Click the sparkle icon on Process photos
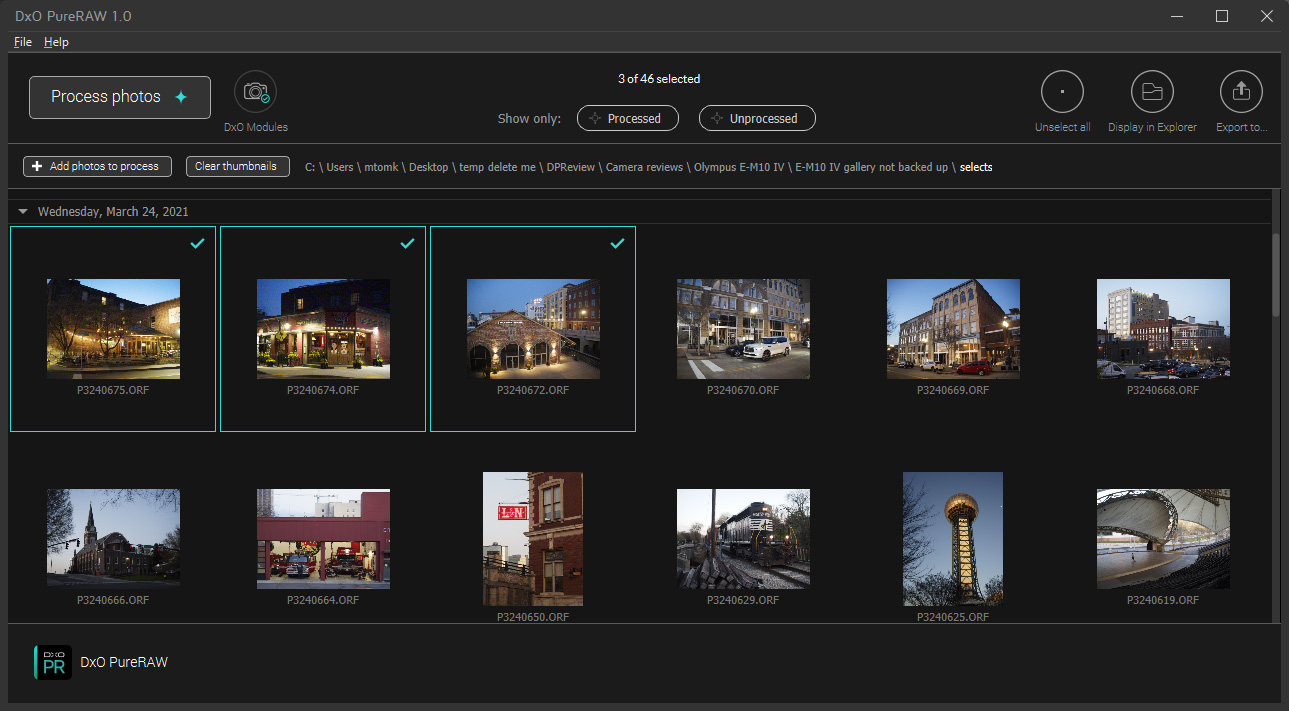Viewport: 1289px width, 711px height. [x=180, y=97]
